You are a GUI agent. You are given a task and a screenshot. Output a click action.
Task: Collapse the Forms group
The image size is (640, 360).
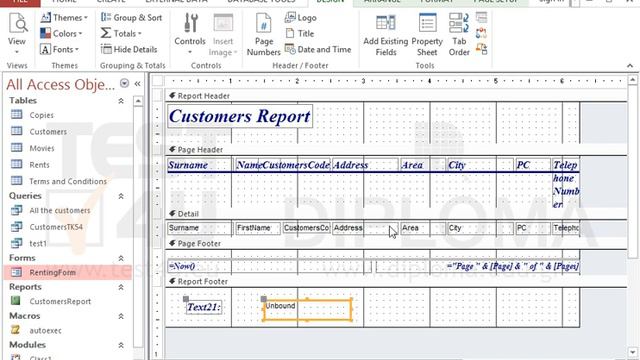click(x=121, y=258)
